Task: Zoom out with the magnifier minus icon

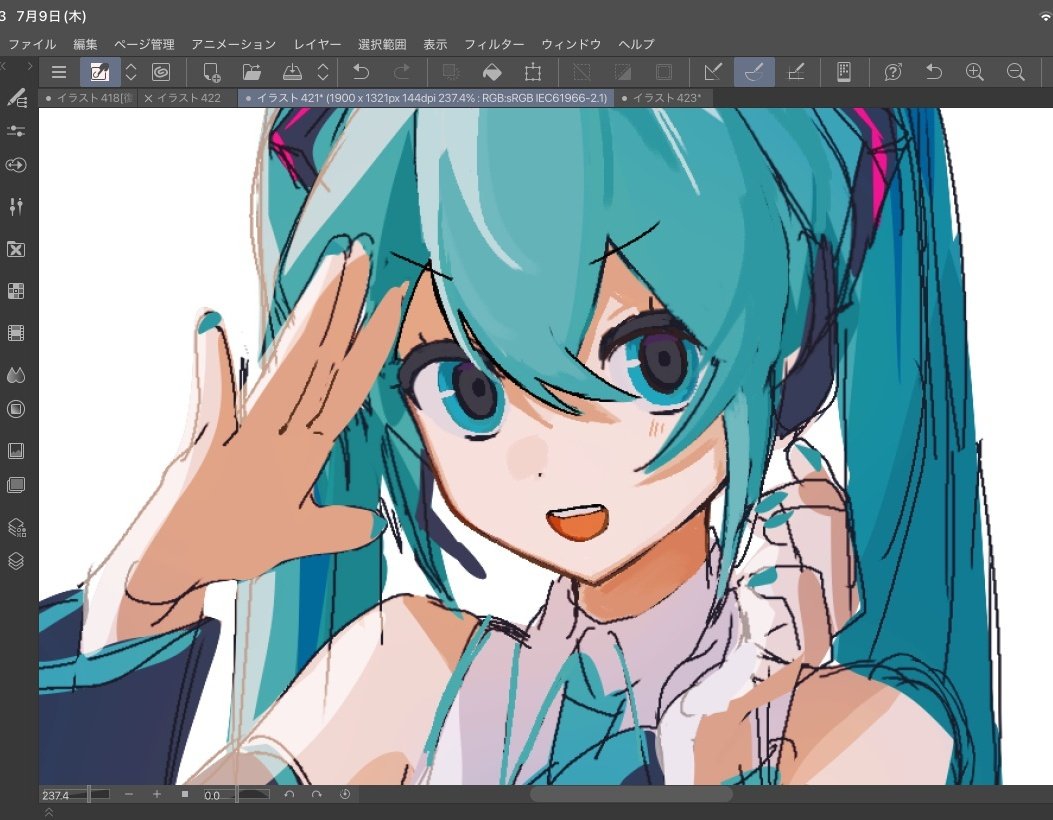Action: pyautogui.click(x=1016, y=72)
